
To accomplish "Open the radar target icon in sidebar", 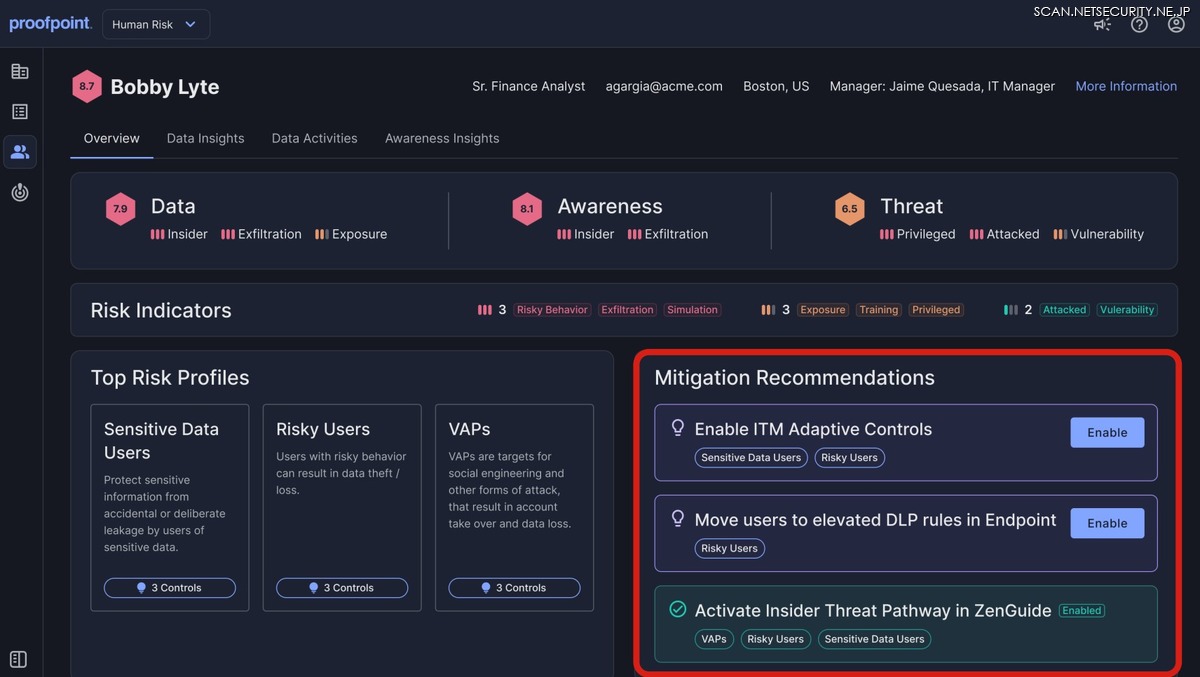I will point(20,193).
